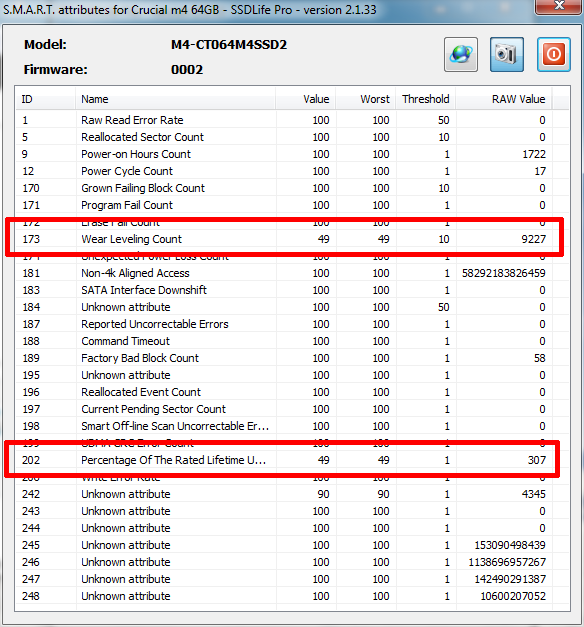The image size is (584, 627).
Task: Click the globe web link icon
Action: tap(461, 55)
